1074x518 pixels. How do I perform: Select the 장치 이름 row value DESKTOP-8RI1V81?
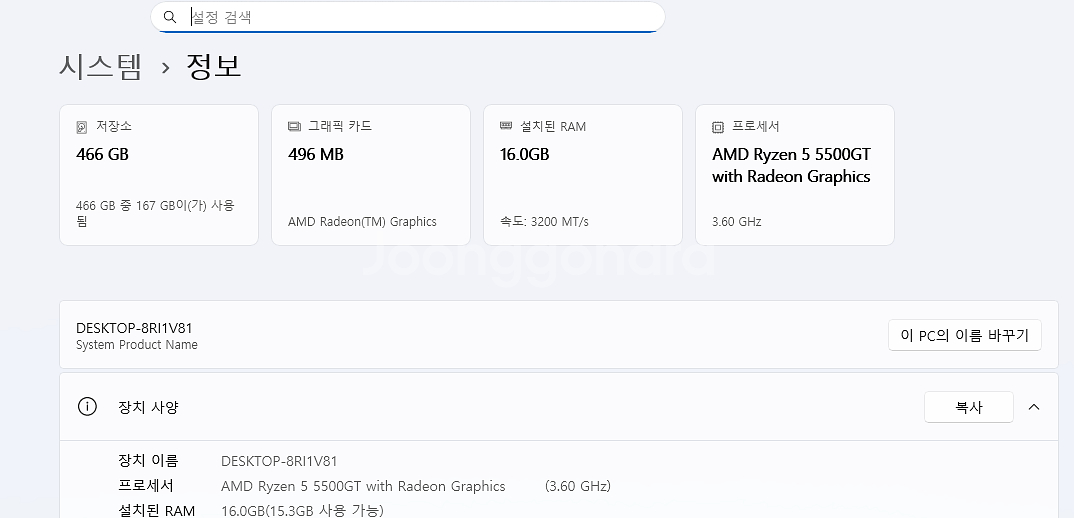(x=279, y=461)
